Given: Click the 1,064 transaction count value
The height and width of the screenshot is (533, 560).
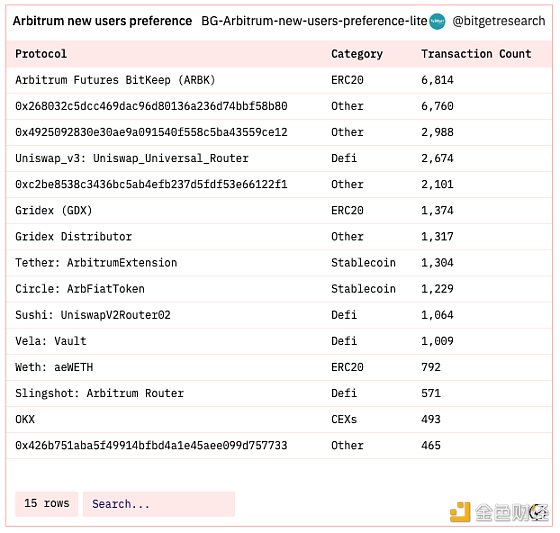Looking at the screenshot, I should point(437,315).
